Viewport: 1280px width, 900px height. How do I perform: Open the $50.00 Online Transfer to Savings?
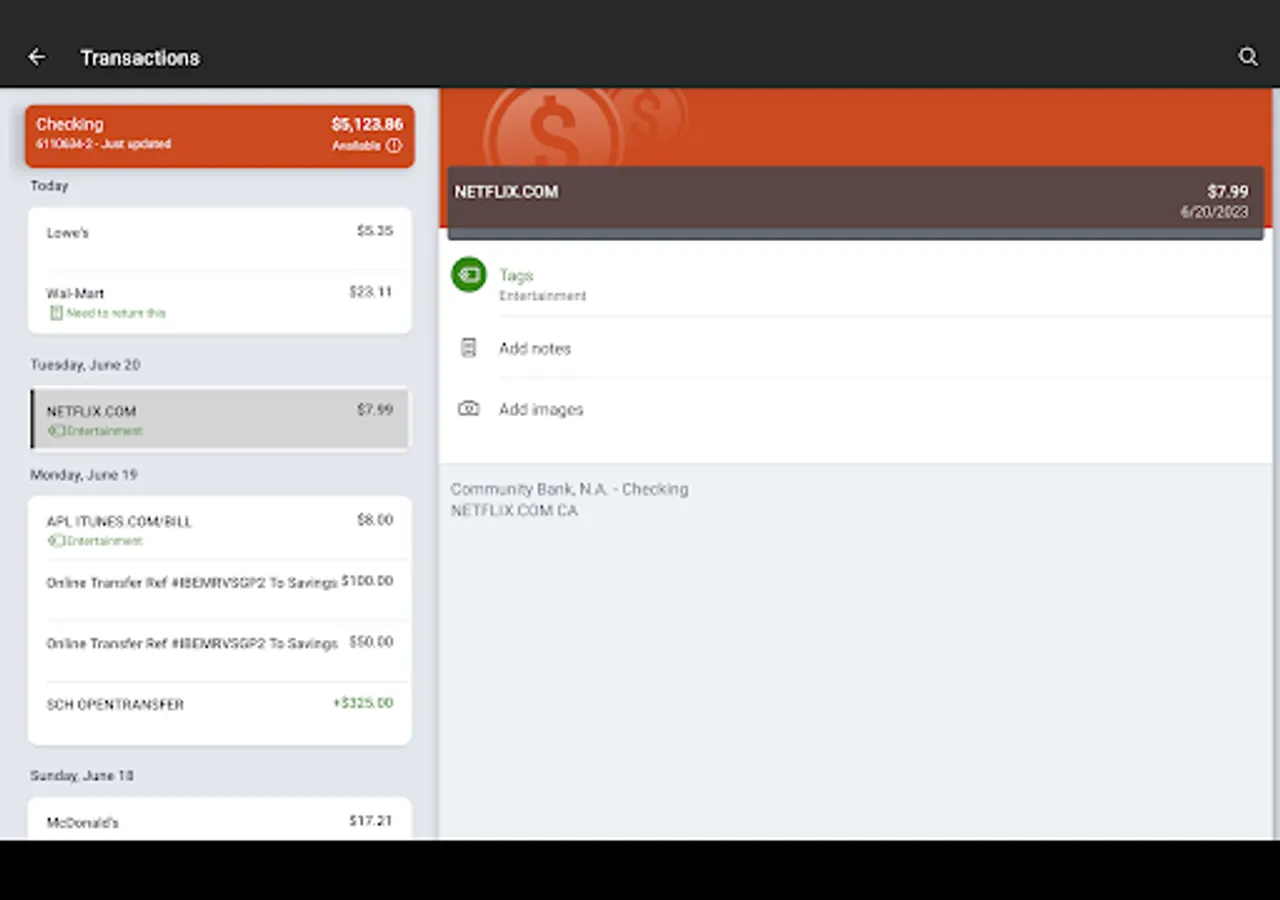(220, 650)
